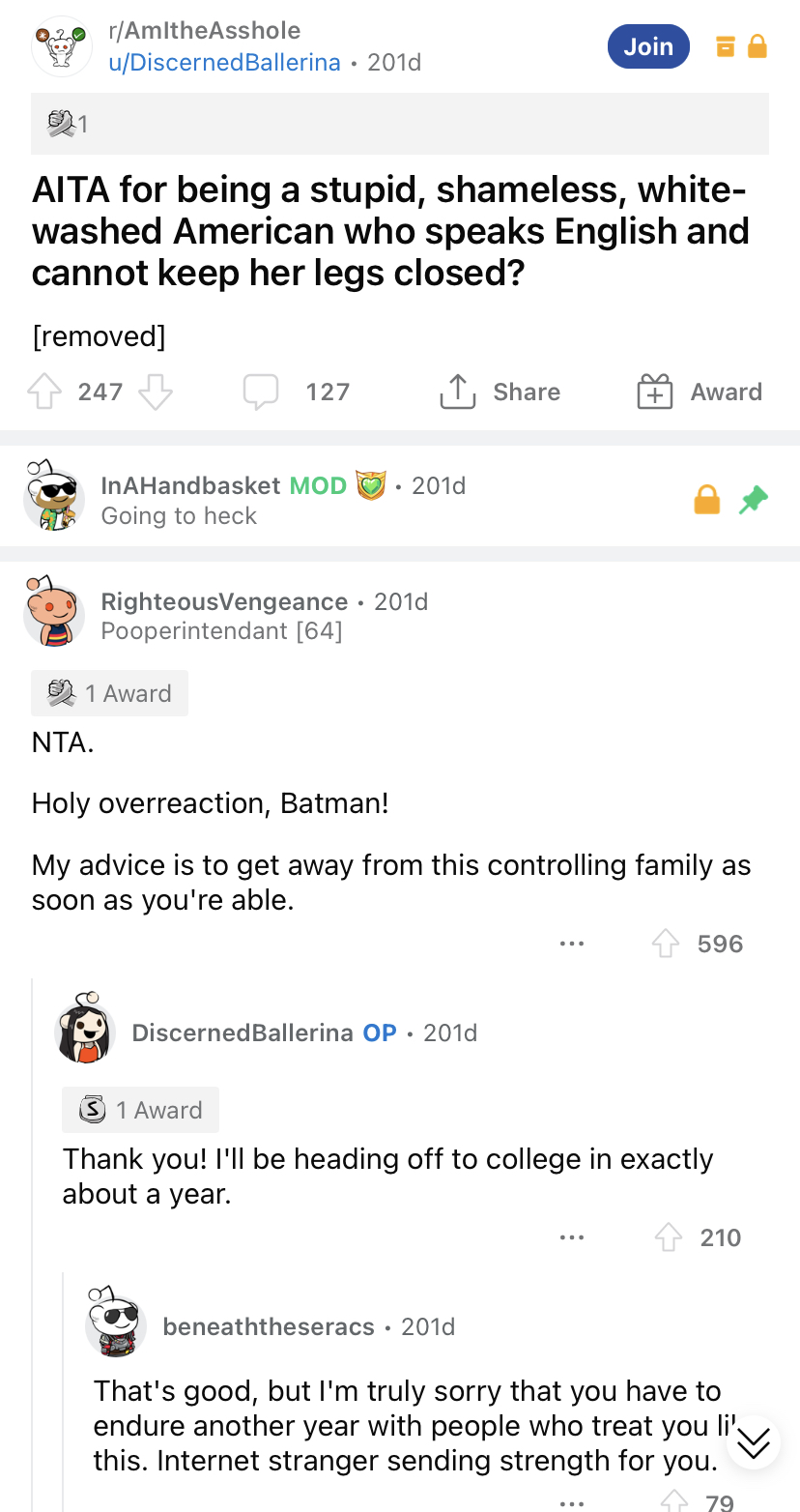Open the options dots on RighteousVengeance's comment

[571, 944]
